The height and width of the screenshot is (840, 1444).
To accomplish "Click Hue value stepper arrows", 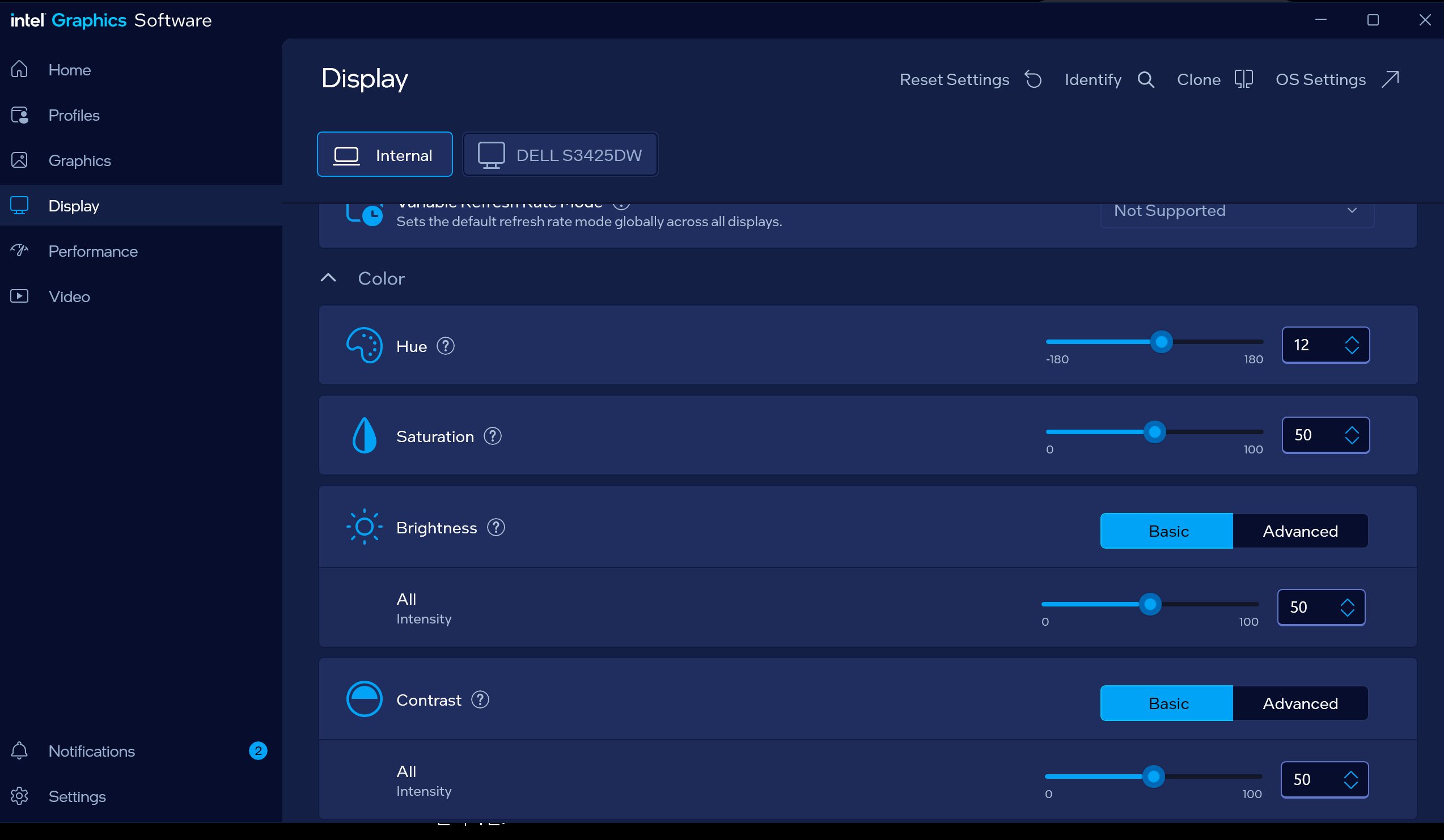I will (x=1352, y=345).
